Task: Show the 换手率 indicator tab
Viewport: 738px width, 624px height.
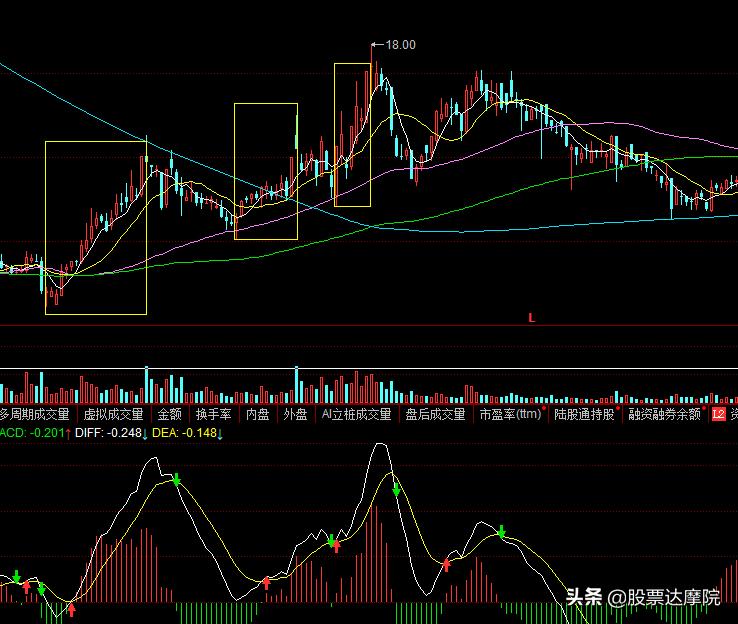Action: click(x=214, y=415)
